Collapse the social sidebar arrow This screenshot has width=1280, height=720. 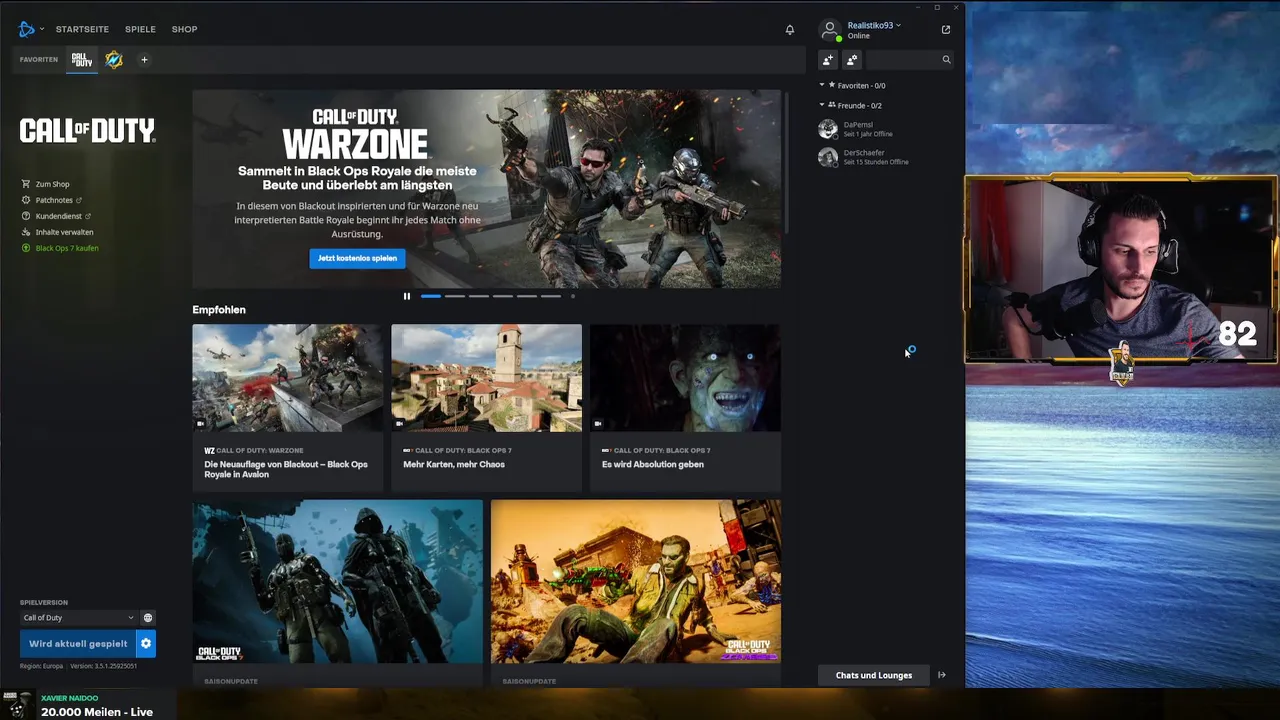(x=942, y=675)
